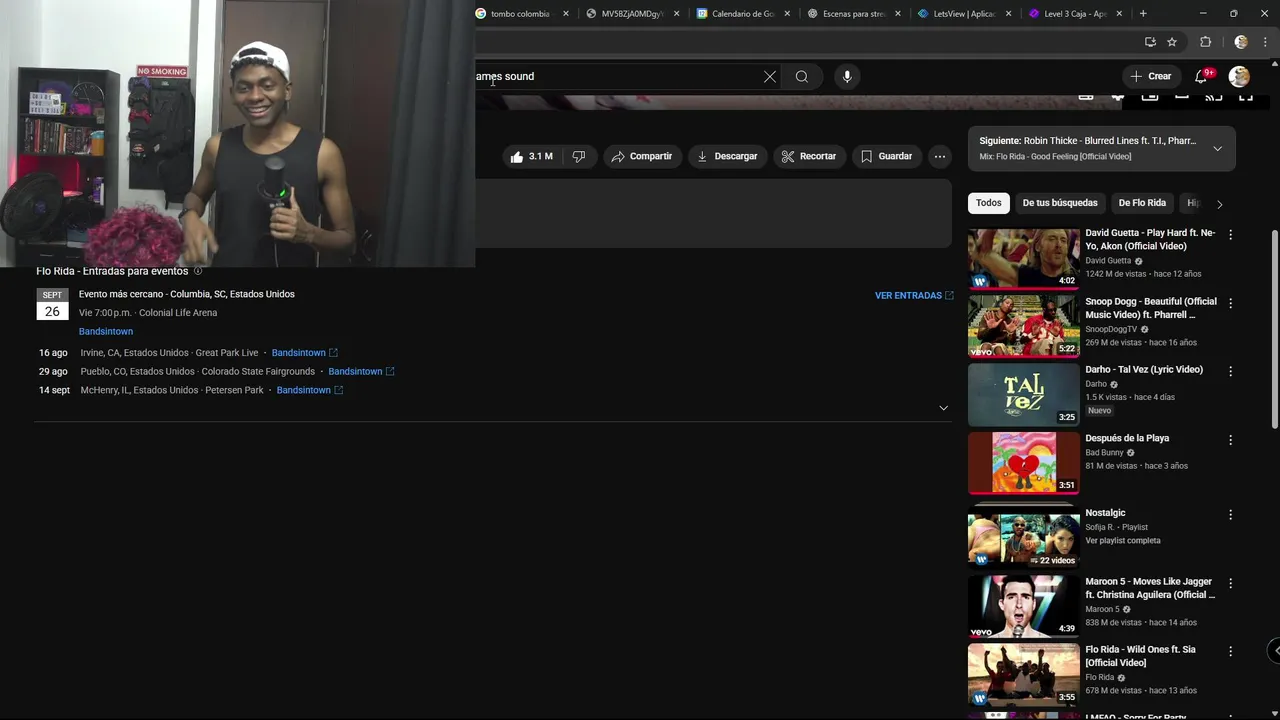Open Bandsintown link under Colonial Life Arena
The height and width of the screenshot is (720, 1280).
(106, 332)
